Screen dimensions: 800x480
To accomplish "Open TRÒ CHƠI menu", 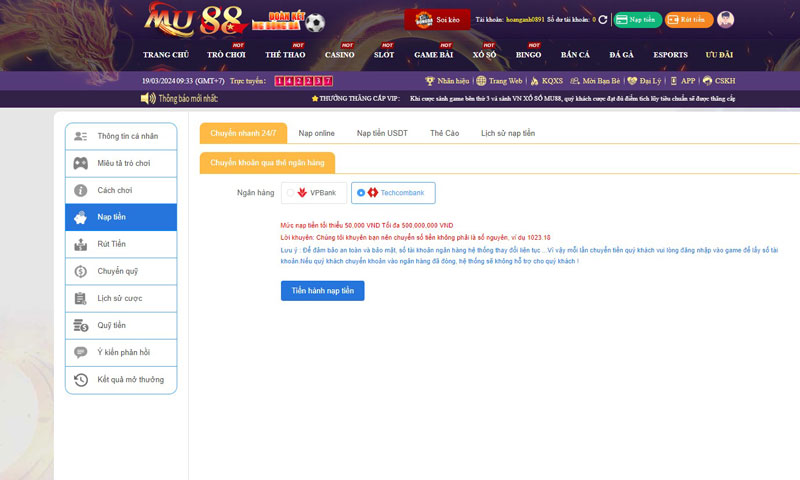I will click(x=226, y=55).
